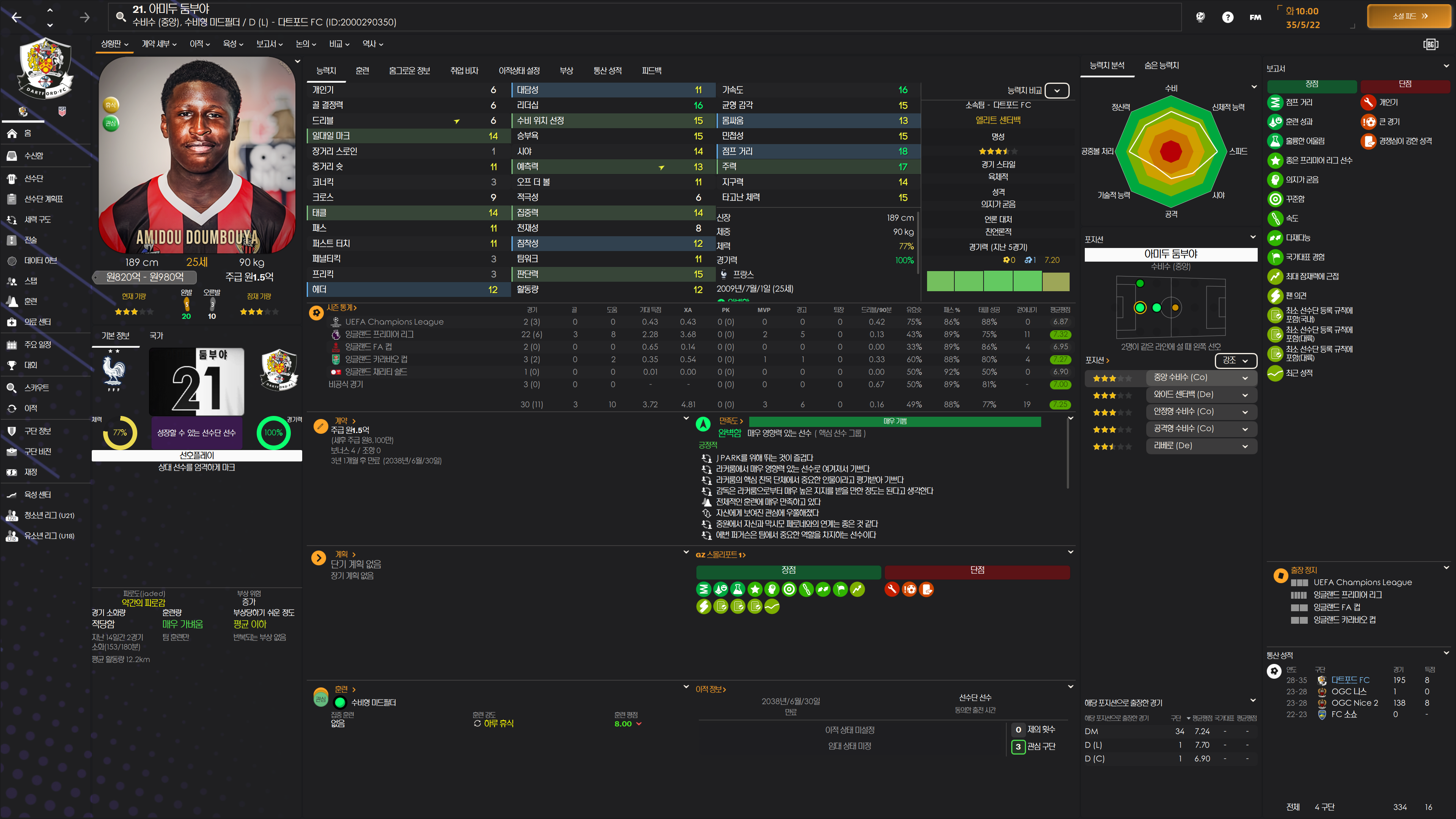
Task: Open the 시즌 통계 link
Action: coord(341,308)
